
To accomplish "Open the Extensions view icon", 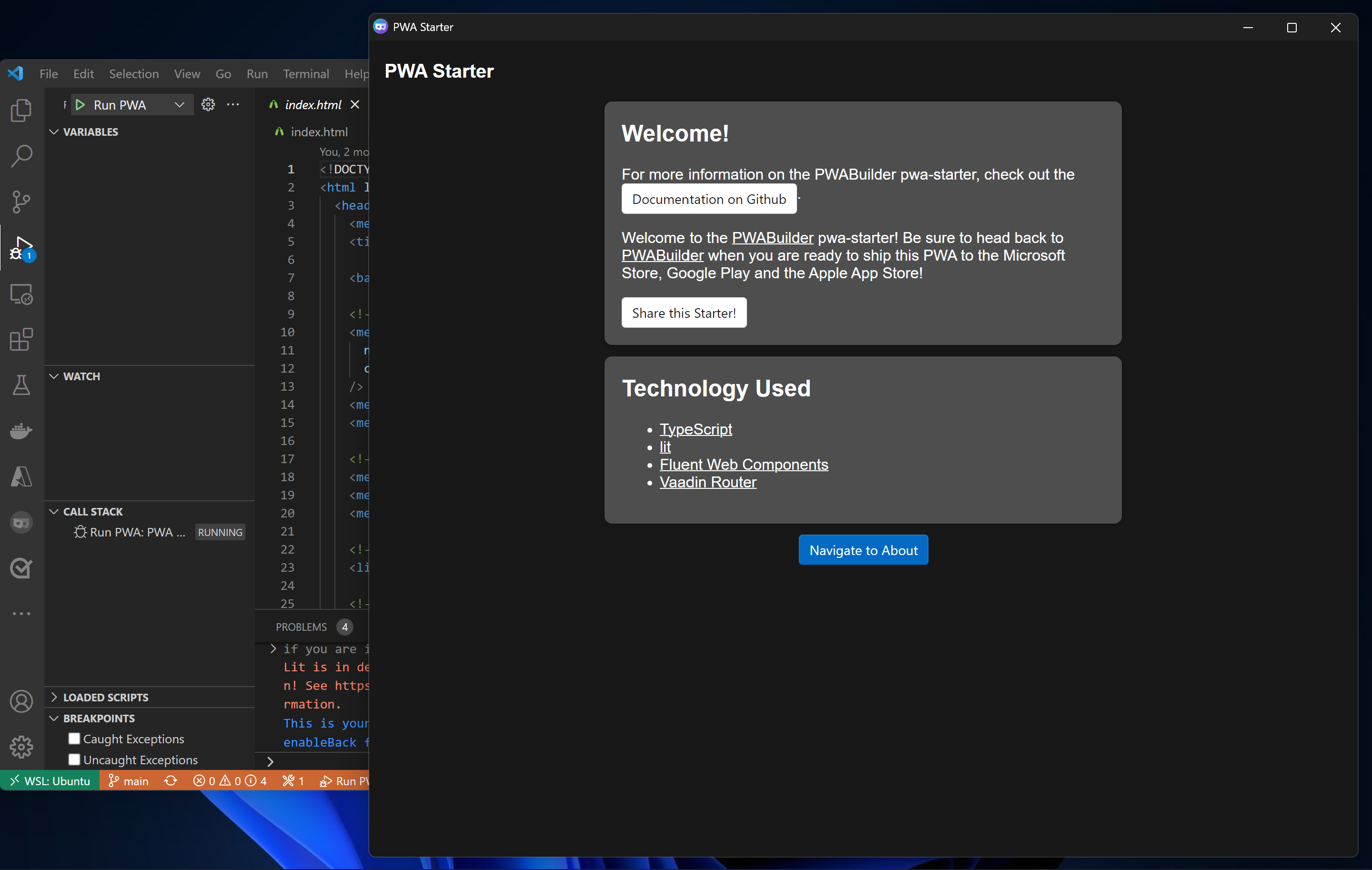I will tap(21, 340).
